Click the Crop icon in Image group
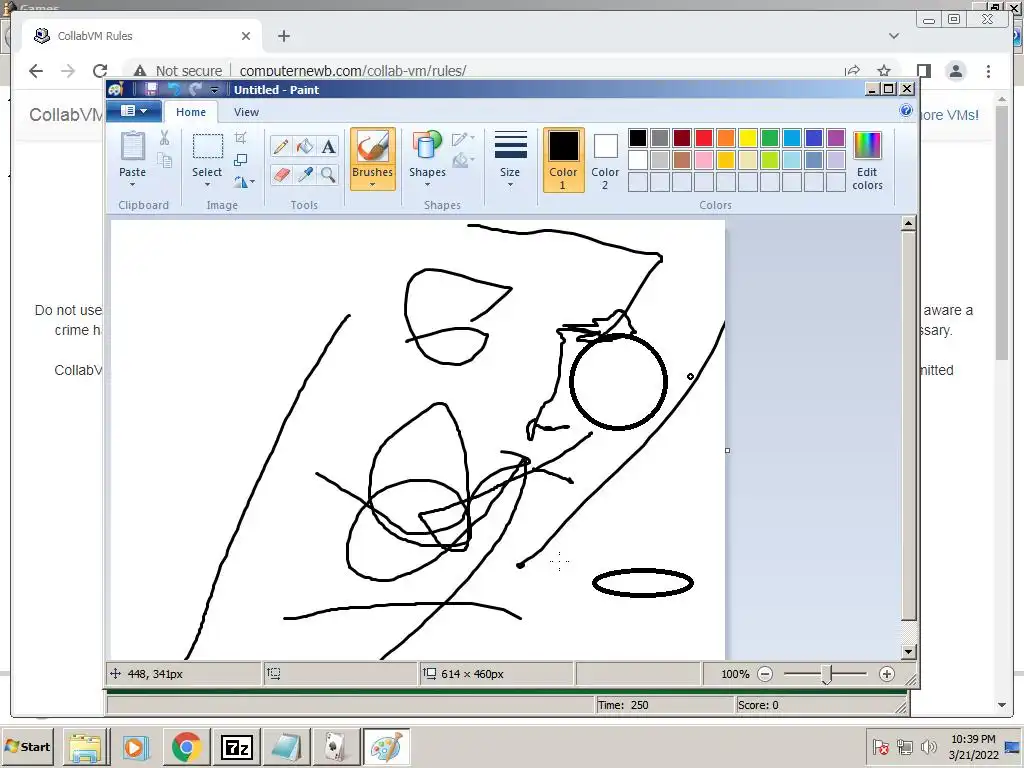 click(240, 137)
